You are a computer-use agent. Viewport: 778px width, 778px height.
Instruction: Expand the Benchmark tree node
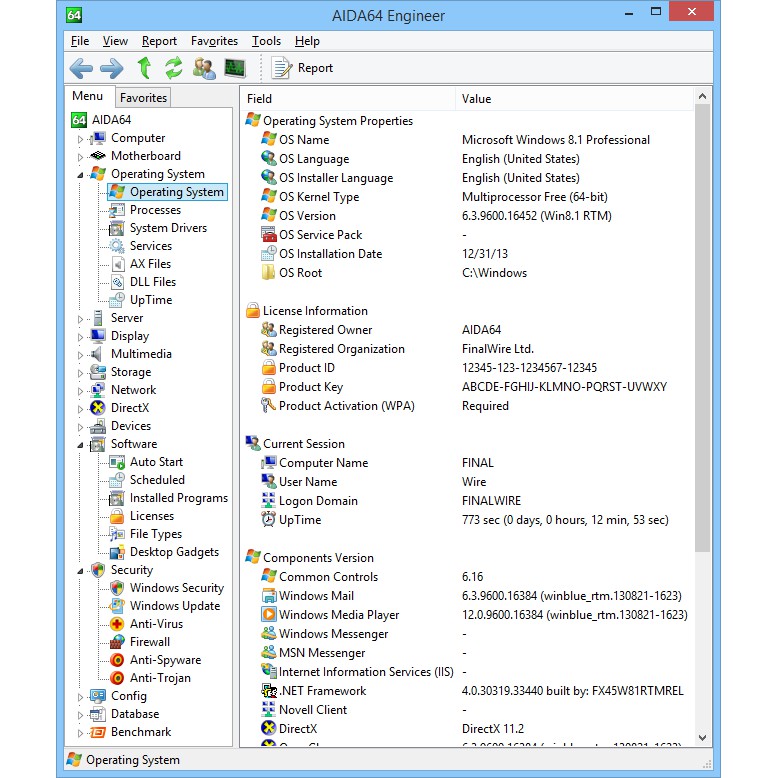[80, 733]
